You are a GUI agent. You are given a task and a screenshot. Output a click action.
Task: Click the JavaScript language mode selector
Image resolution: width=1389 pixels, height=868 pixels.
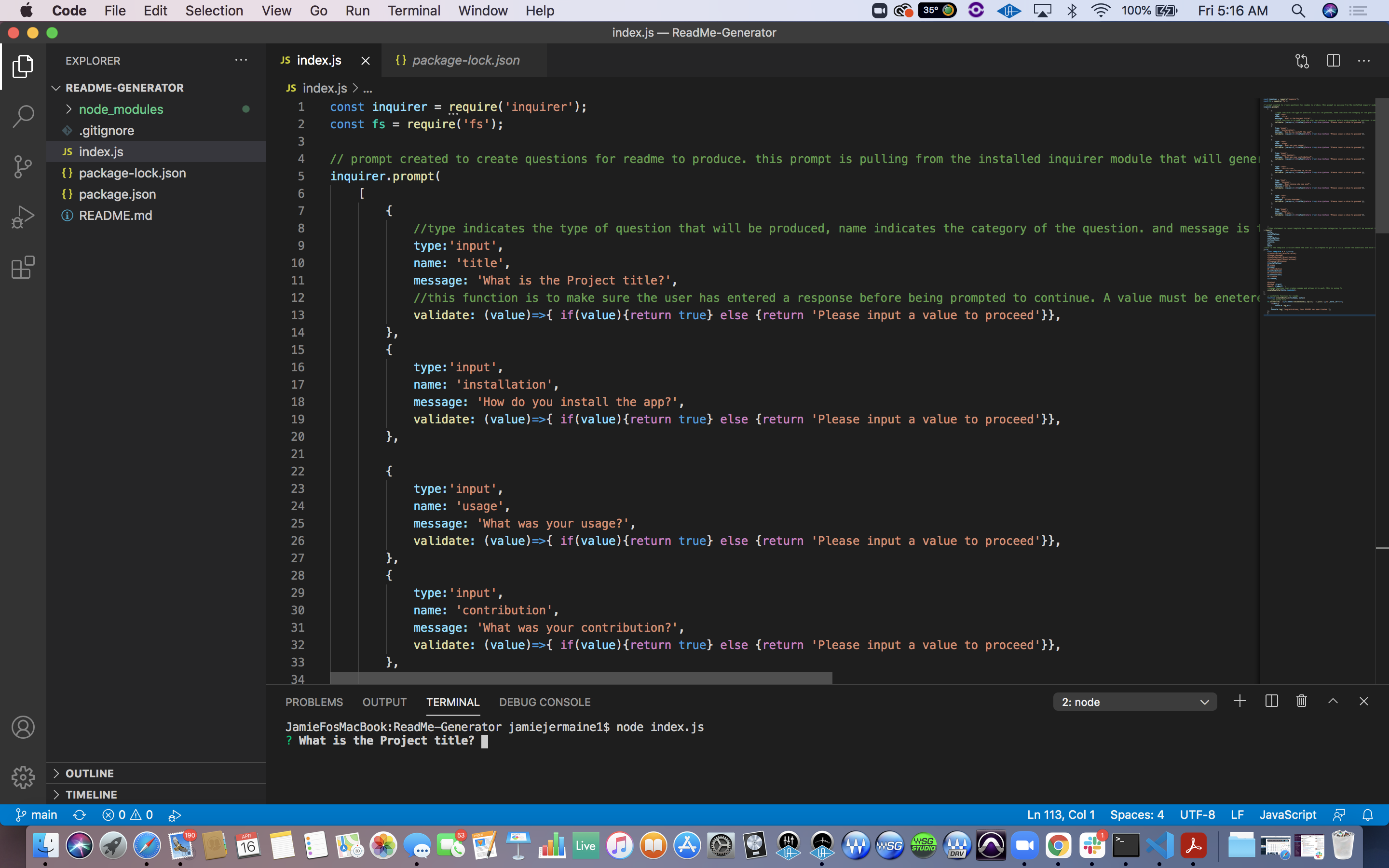[x=1287, y=814]
